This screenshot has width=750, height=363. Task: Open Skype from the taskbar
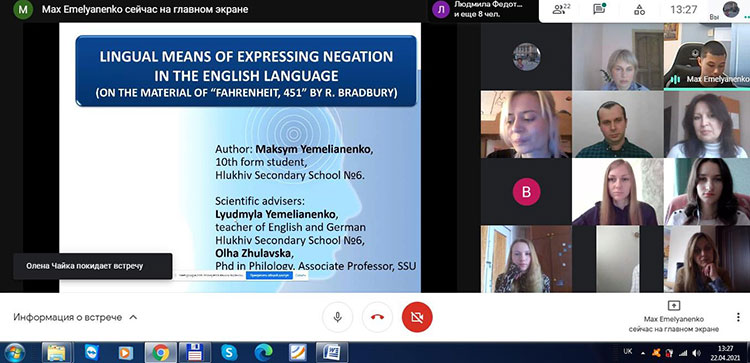[230, 352]
